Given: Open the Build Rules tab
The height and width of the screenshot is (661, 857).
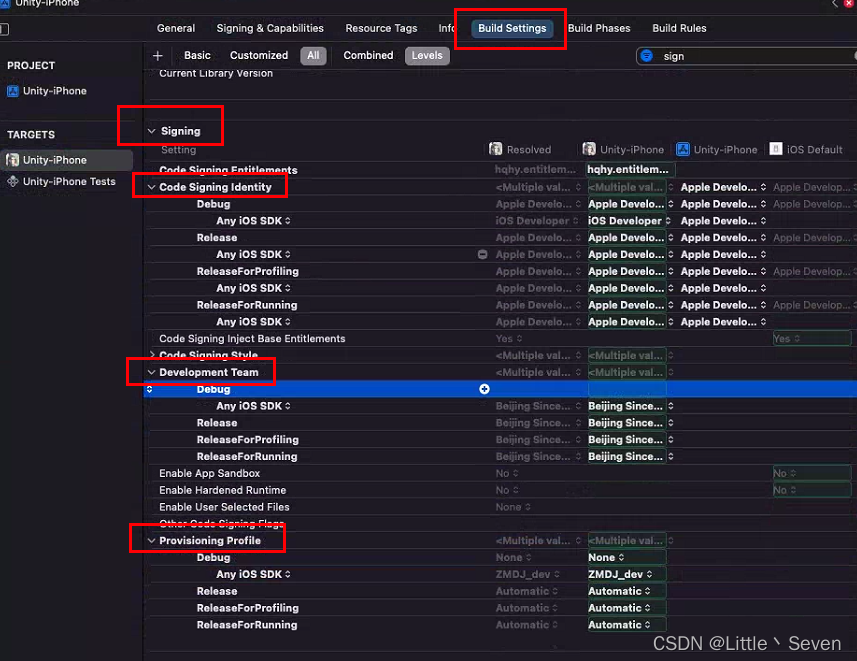Looking at the screenshot, I should (x=679, y=28).
